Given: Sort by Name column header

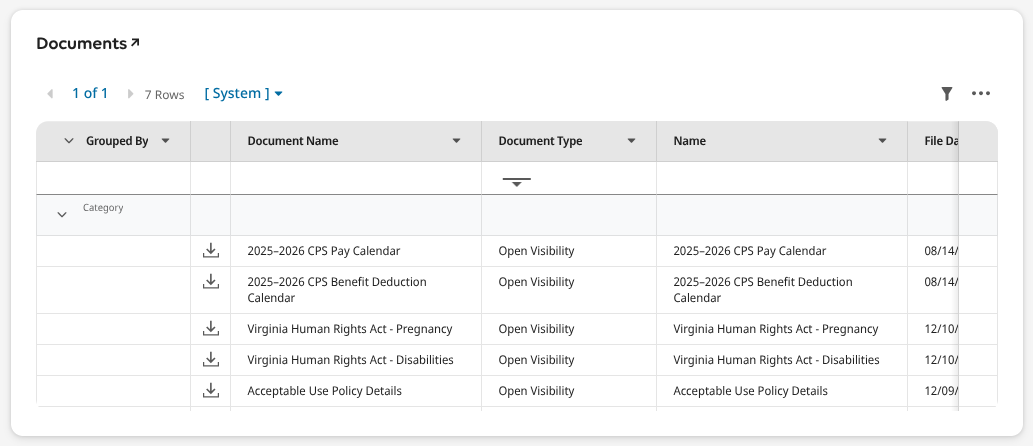Looking at the screenshot, I should coord(689,141).
